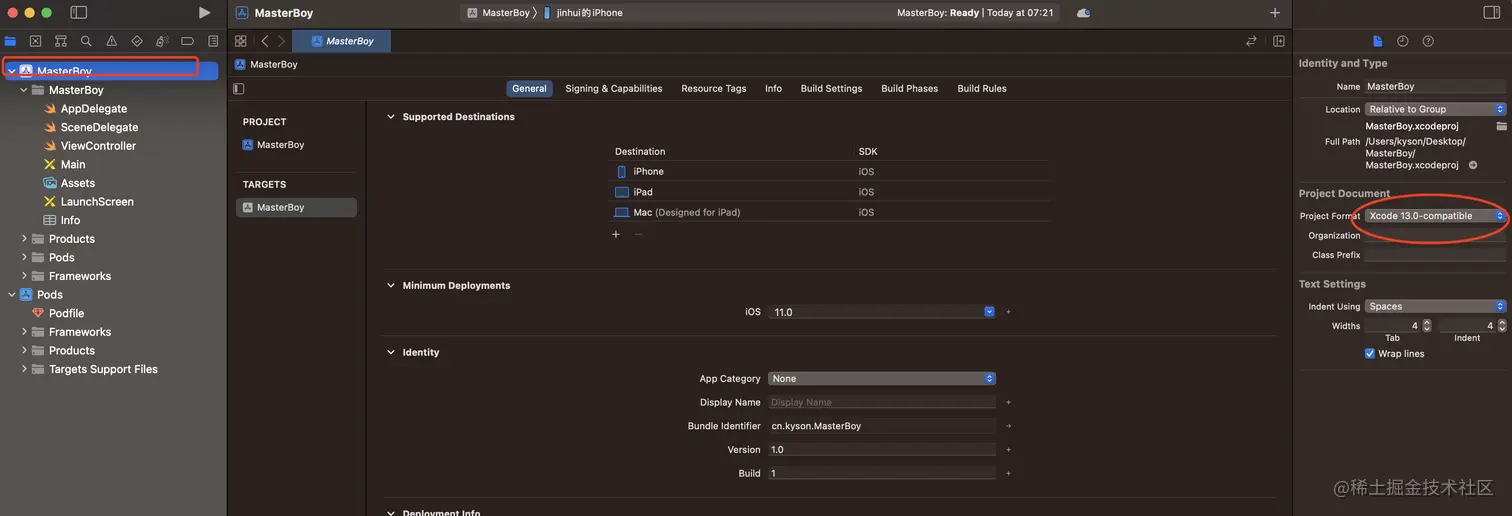Open the Project navigator folder icon
This screenshot has height=516, width=1512.
point(10,41)
